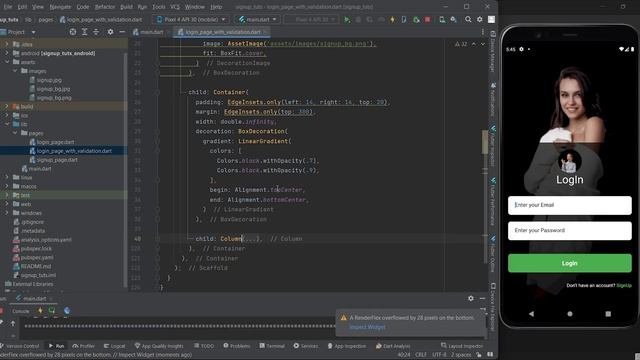The image size is (640, 360).
Task: Switch to login_page_with_validation.dart editor tab
Action: click(222, 32)
